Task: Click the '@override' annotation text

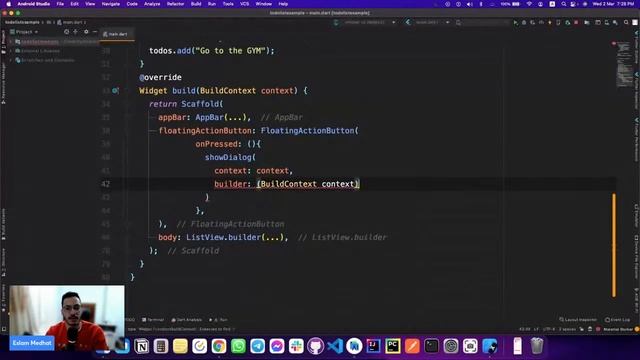Action: coord(160,77)
